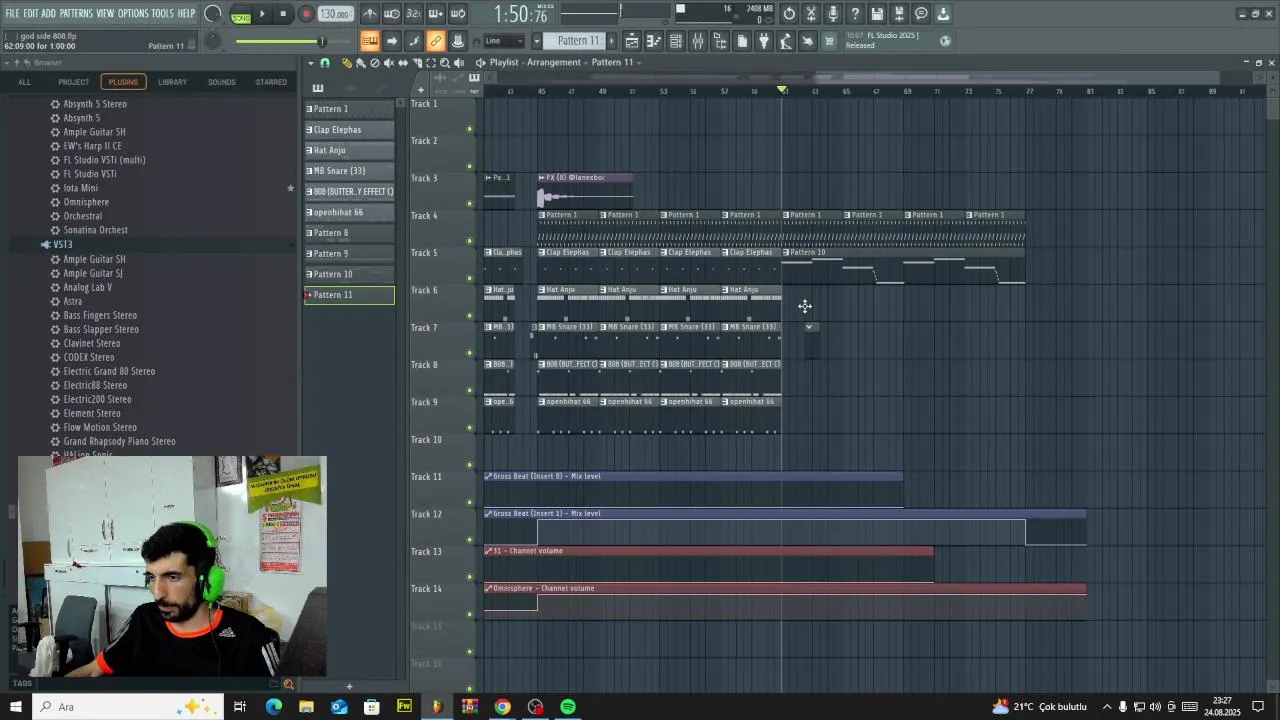Viewport: 1280px width, 720px height.
Task: Click the Stop button in transport
Action: pyautogui.click(x=284, y=14)
